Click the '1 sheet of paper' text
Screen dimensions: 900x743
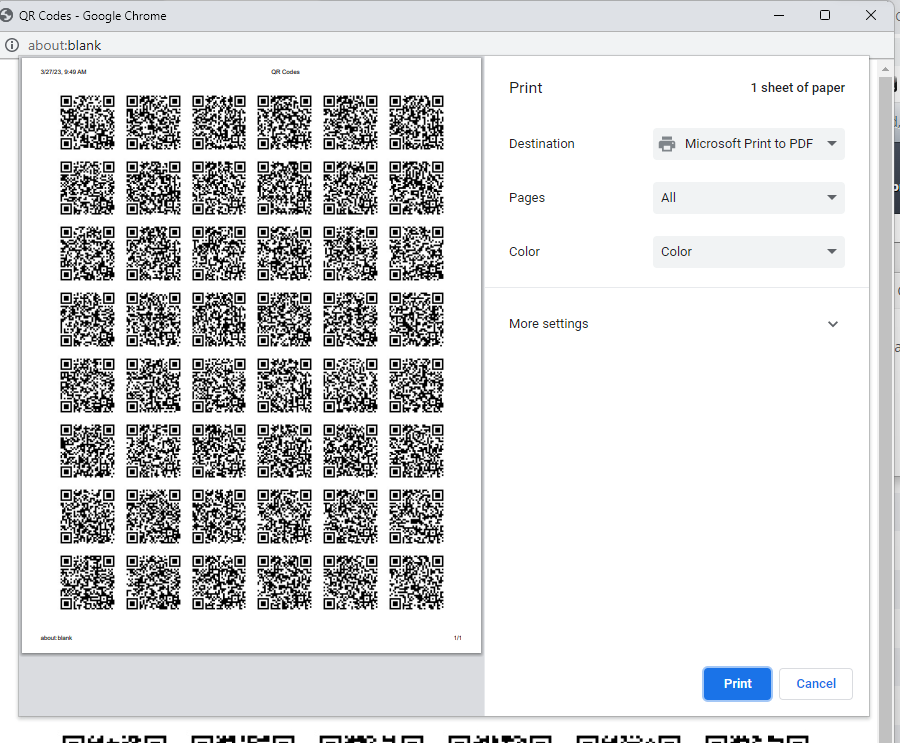click(797, 88)
